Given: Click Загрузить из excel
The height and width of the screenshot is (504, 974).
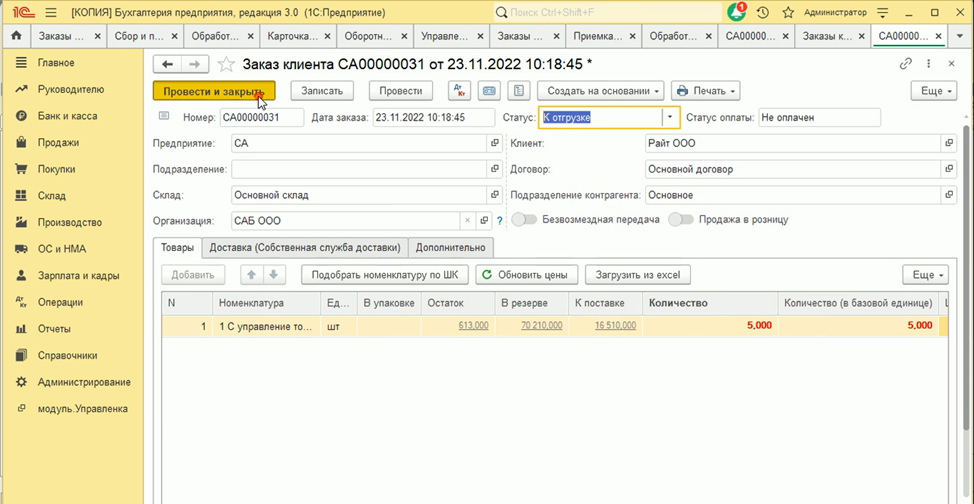Looking at the screenshot, I should point(638,275).
